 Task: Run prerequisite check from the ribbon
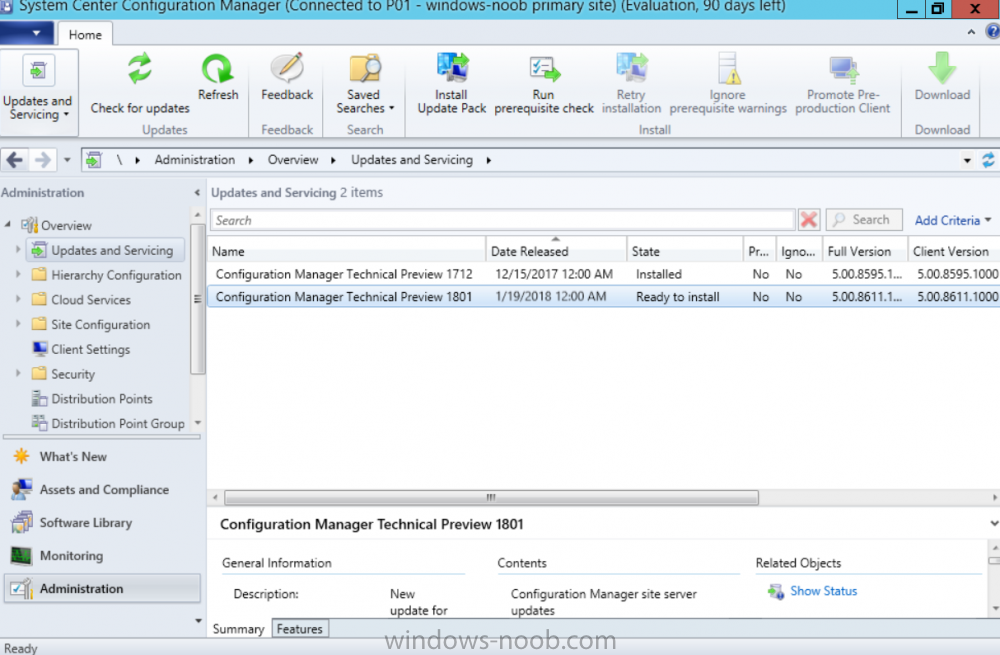[543, 85]
